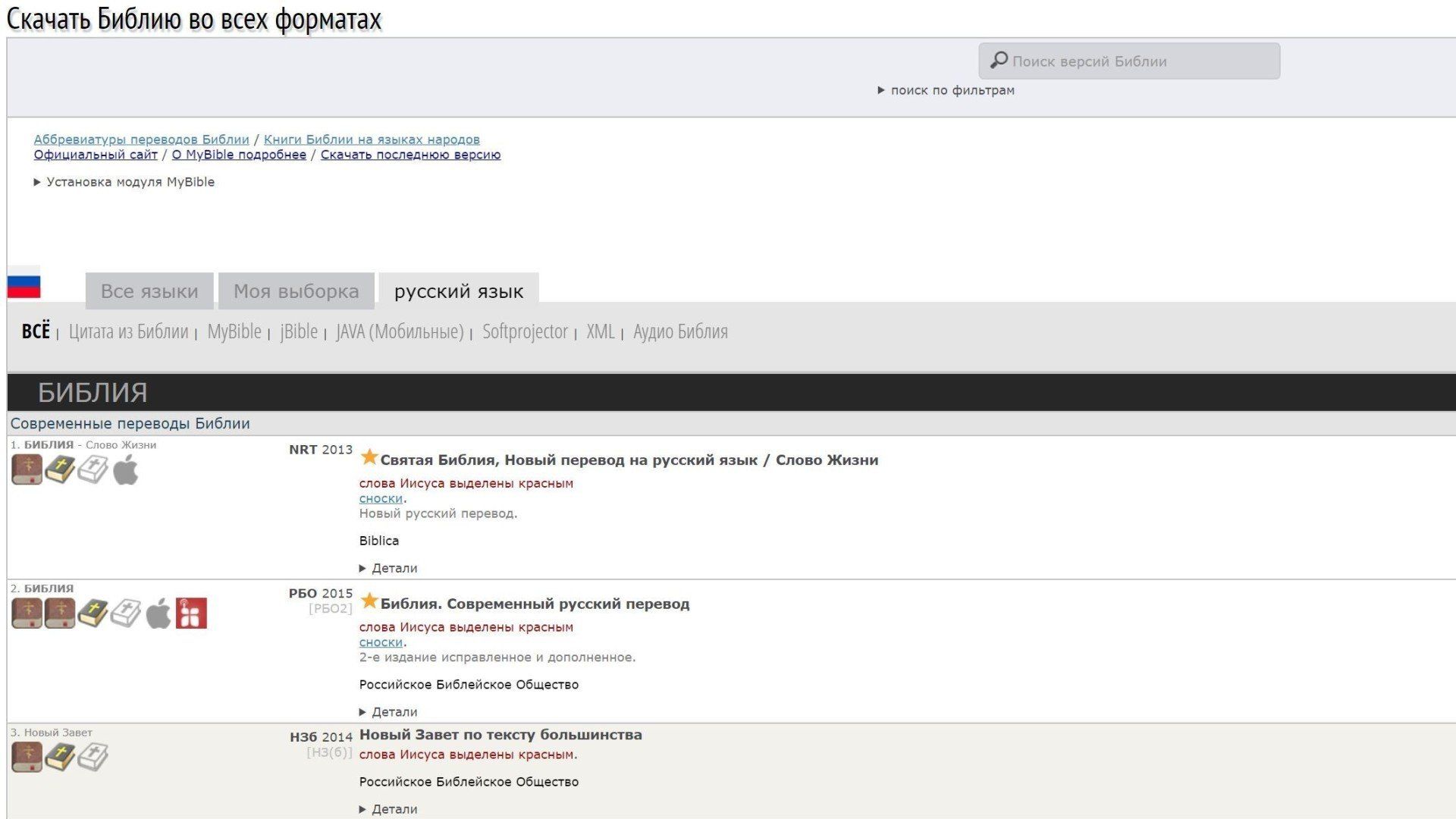Screen dimensions: 1456x819
Task: Click the Поиск версий Библии search field
Action: [1129, 61]
